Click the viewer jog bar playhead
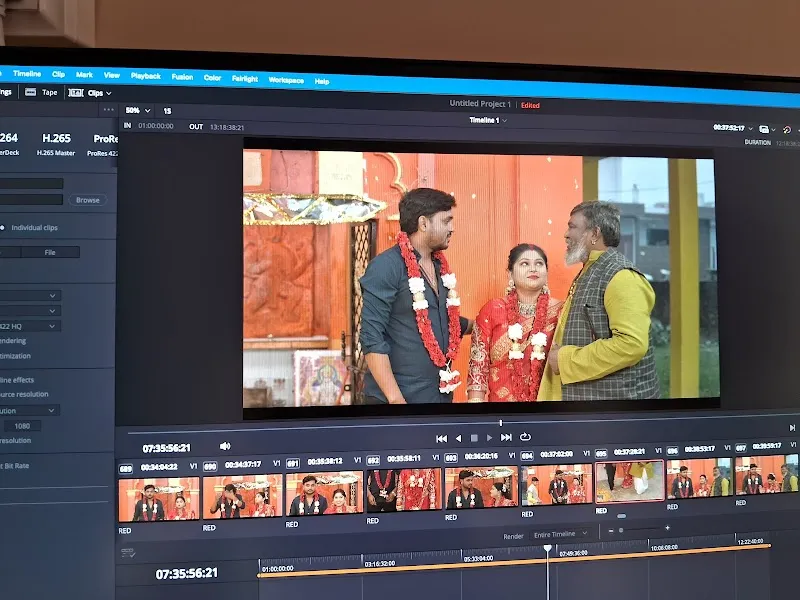Viewport: 800px width, 600px height. click(501, 423)
